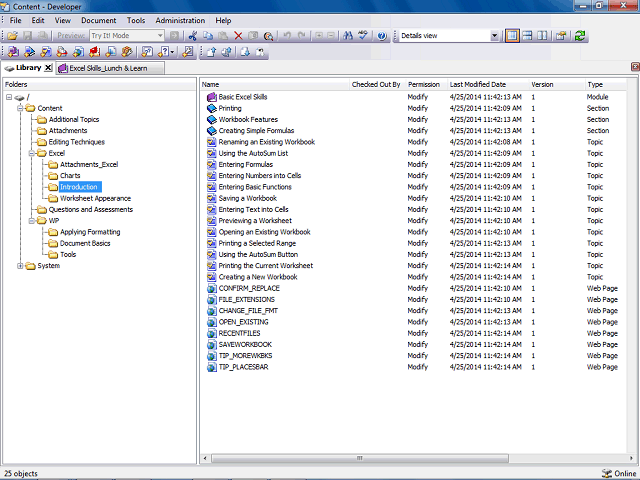This screenshot has width=640, height=480.
Task: Sort by the Permission column header
Action: click(x=427, y=84)
